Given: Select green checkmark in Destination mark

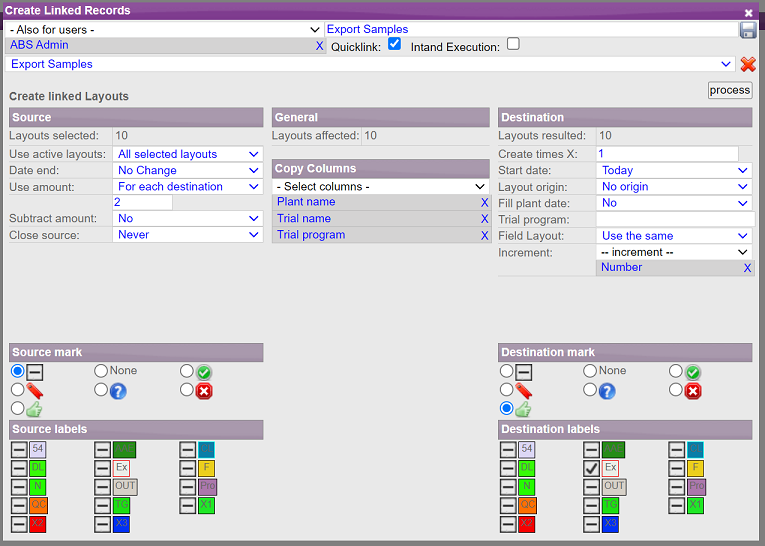Looking at the screenshot, I should 676,371.
